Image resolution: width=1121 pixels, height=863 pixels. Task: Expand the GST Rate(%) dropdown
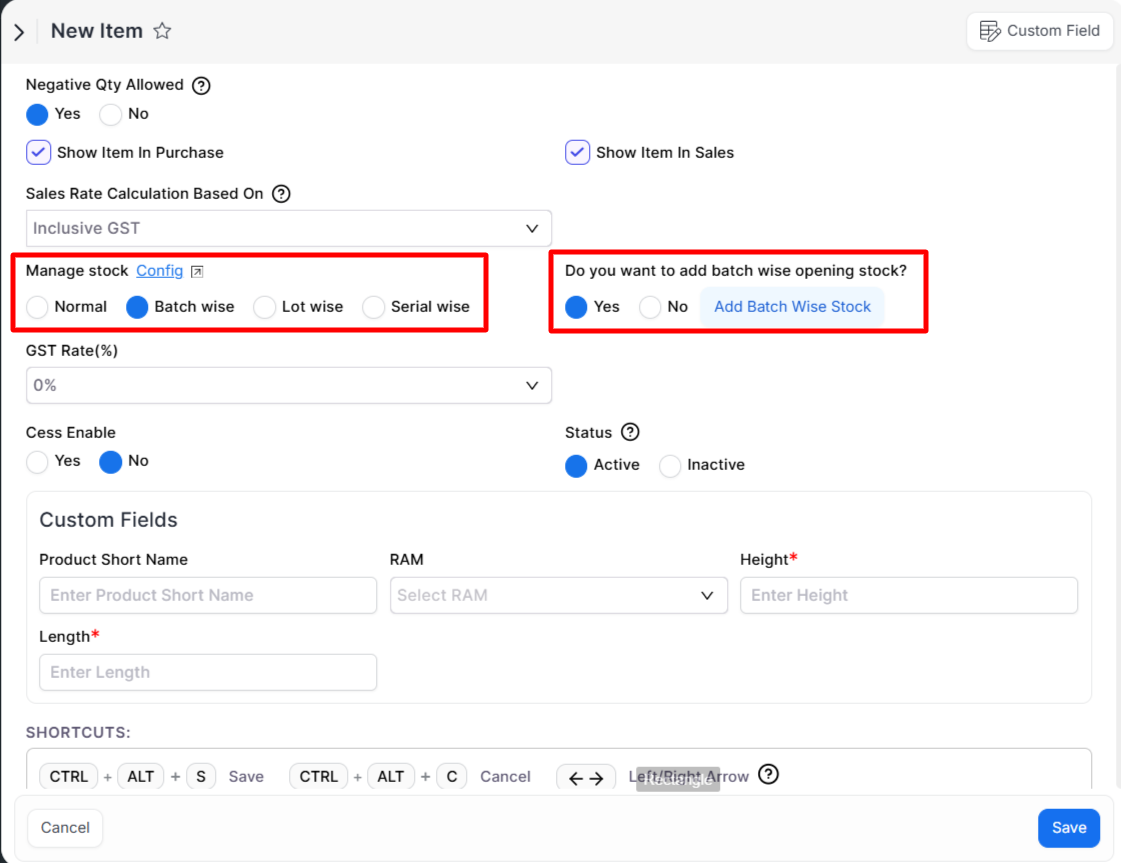coord(289,385)
